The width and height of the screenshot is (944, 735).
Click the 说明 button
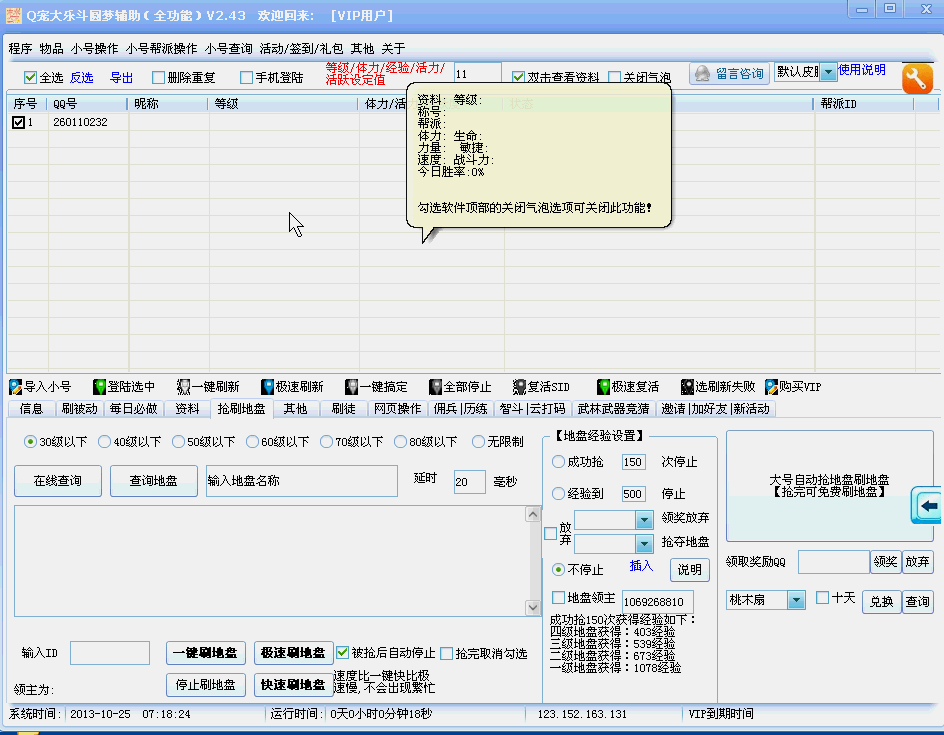[x=689, y=569]
